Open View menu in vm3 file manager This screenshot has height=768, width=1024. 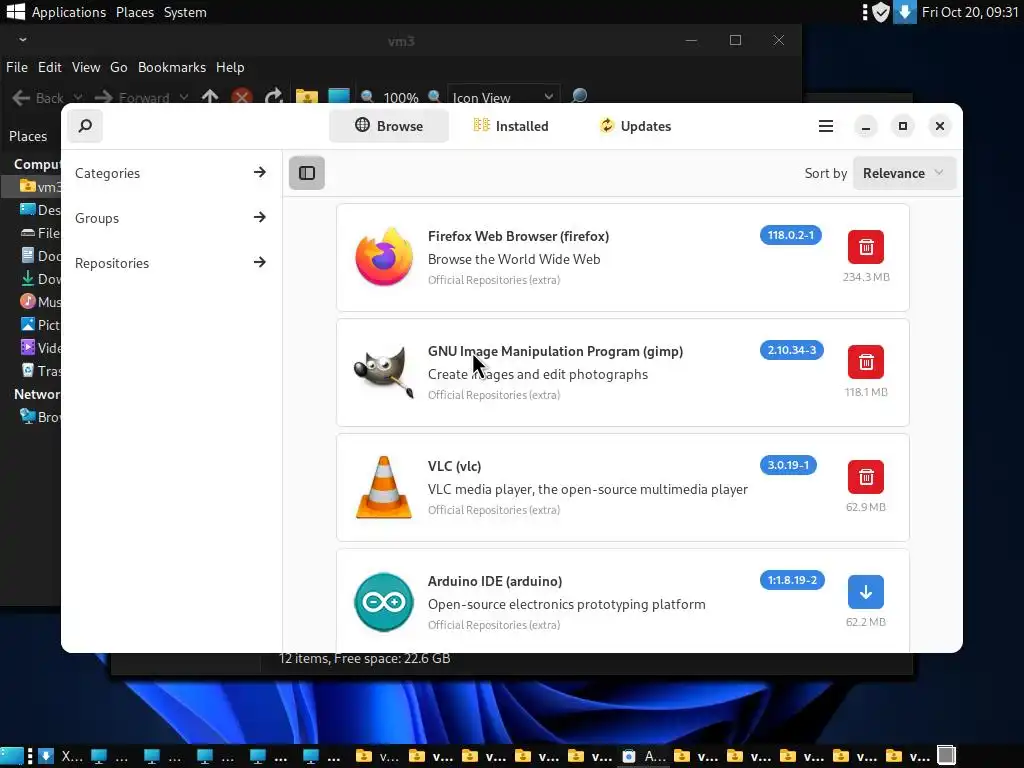(86, 67)
